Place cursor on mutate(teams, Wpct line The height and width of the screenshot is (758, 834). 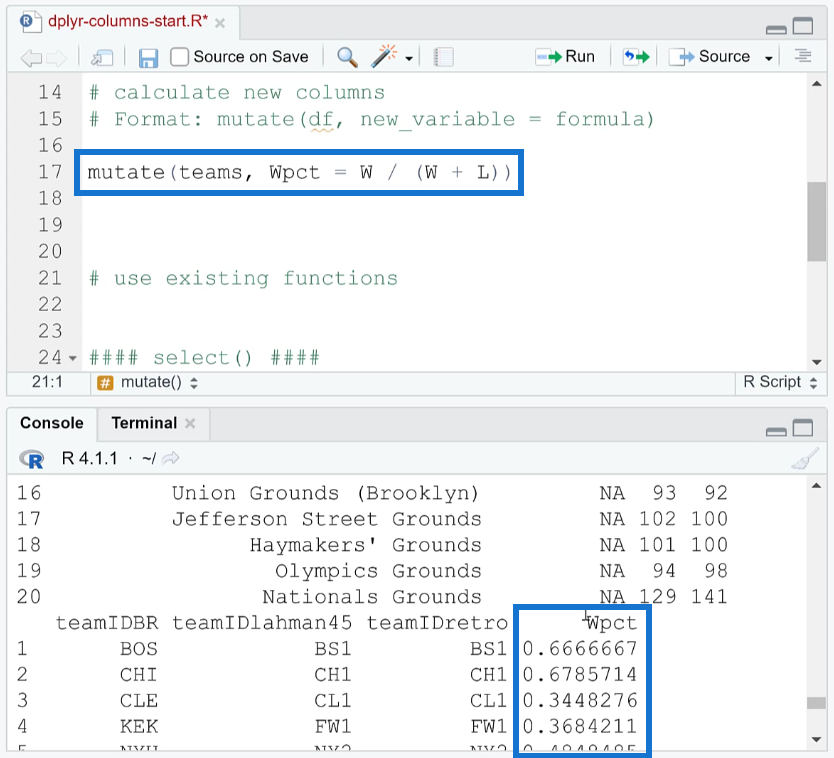299,173
